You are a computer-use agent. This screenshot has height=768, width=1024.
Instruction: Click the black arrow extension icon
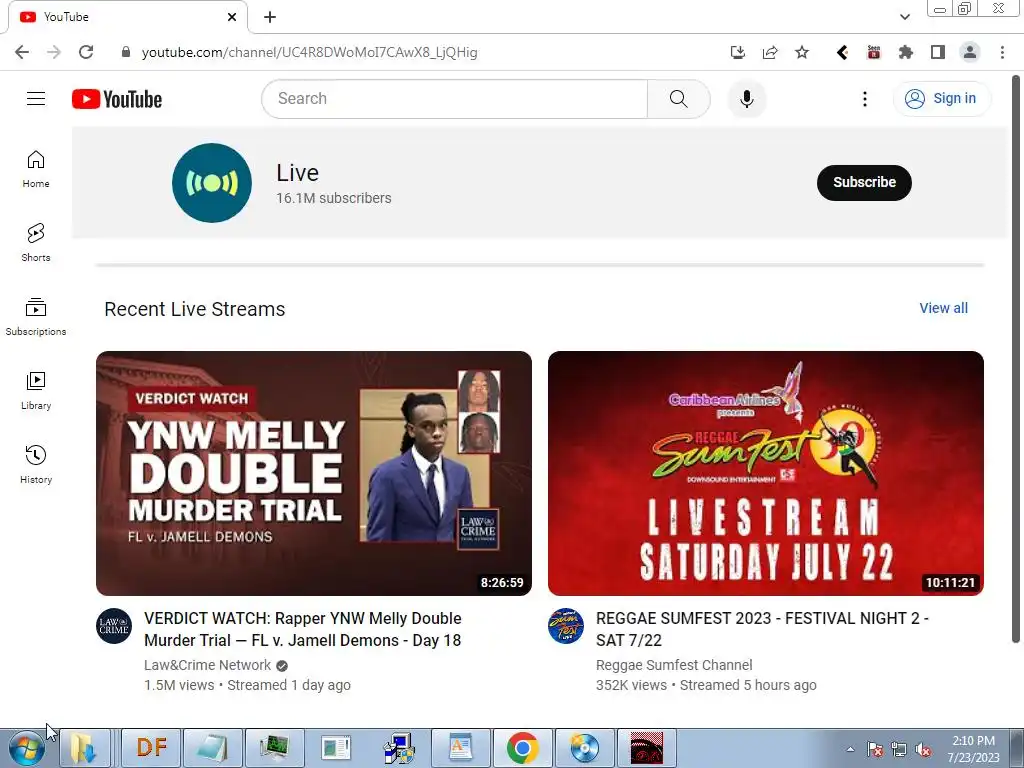click(842, 52)
